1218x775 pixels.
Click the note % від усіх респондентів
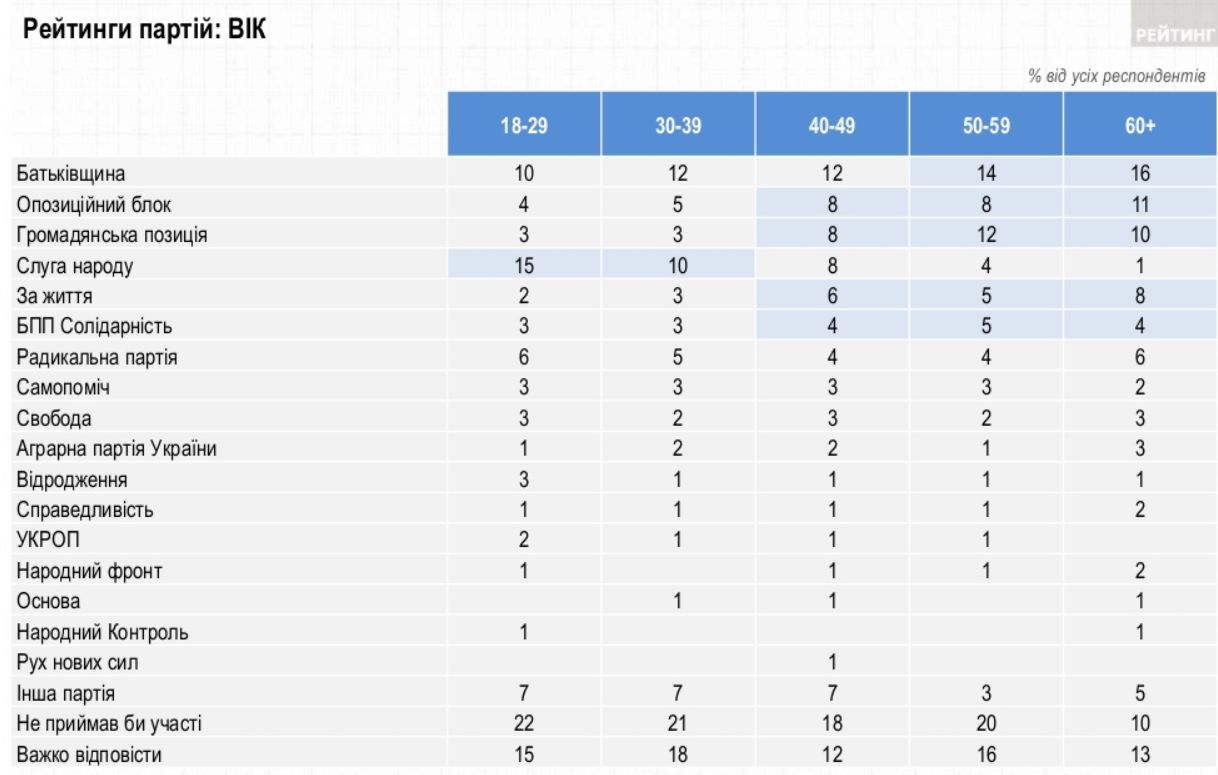tap(1116, 77)
